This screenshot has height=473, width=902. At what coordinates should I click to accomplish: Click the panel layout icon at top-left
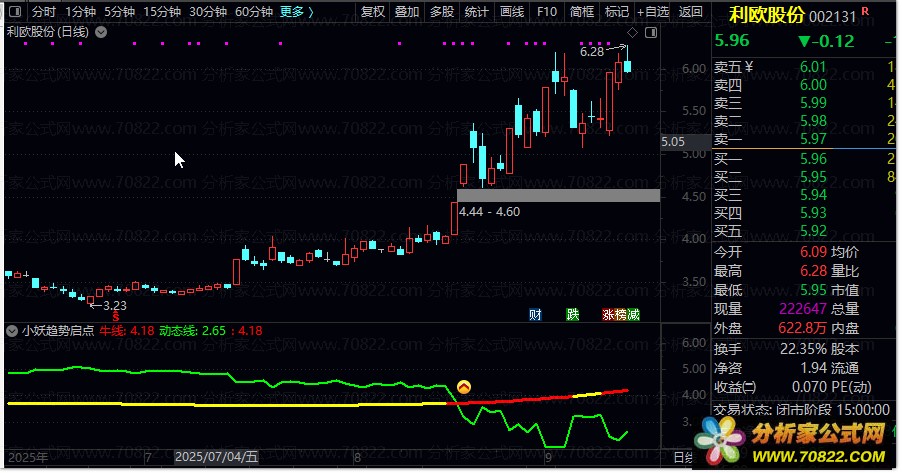click(x=16, y=12)
